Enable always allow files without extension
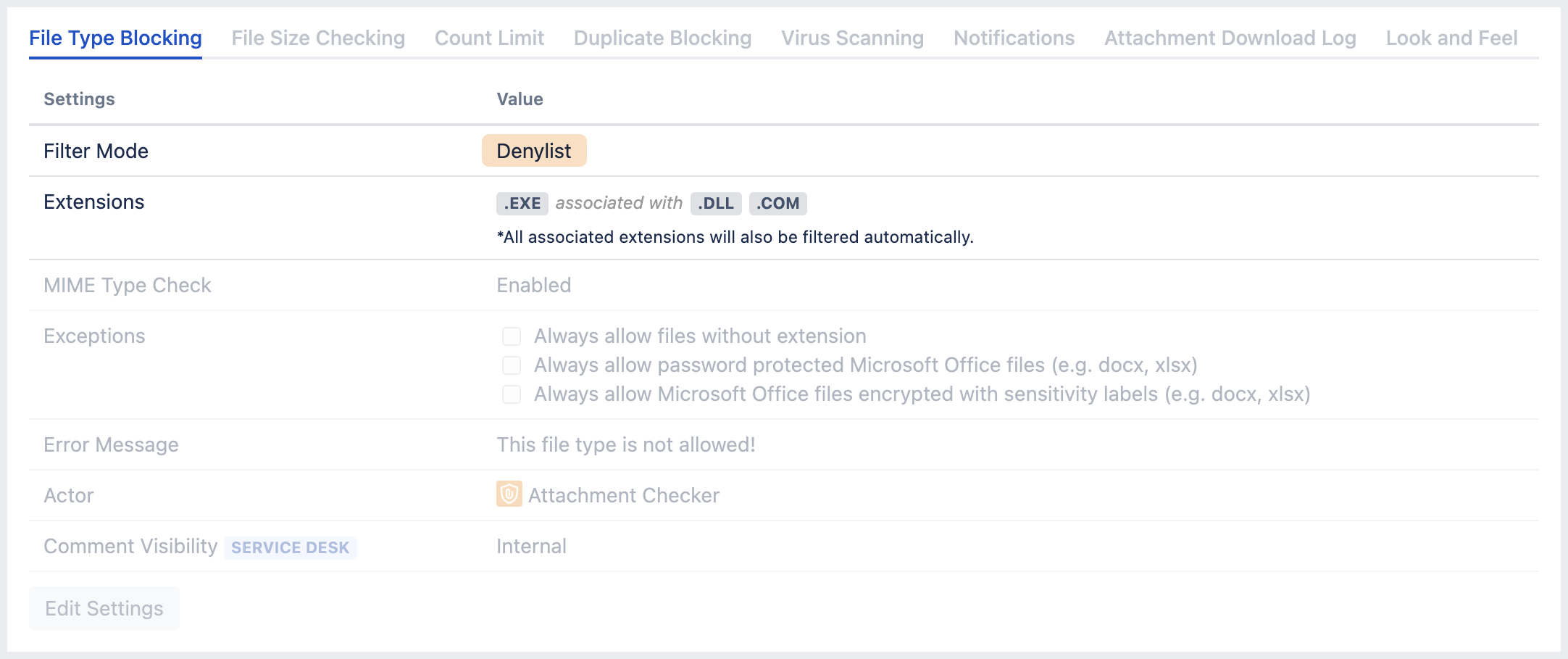Viewport: 1568px width, 659px height. pyautogui.click(x=512, y=336)
